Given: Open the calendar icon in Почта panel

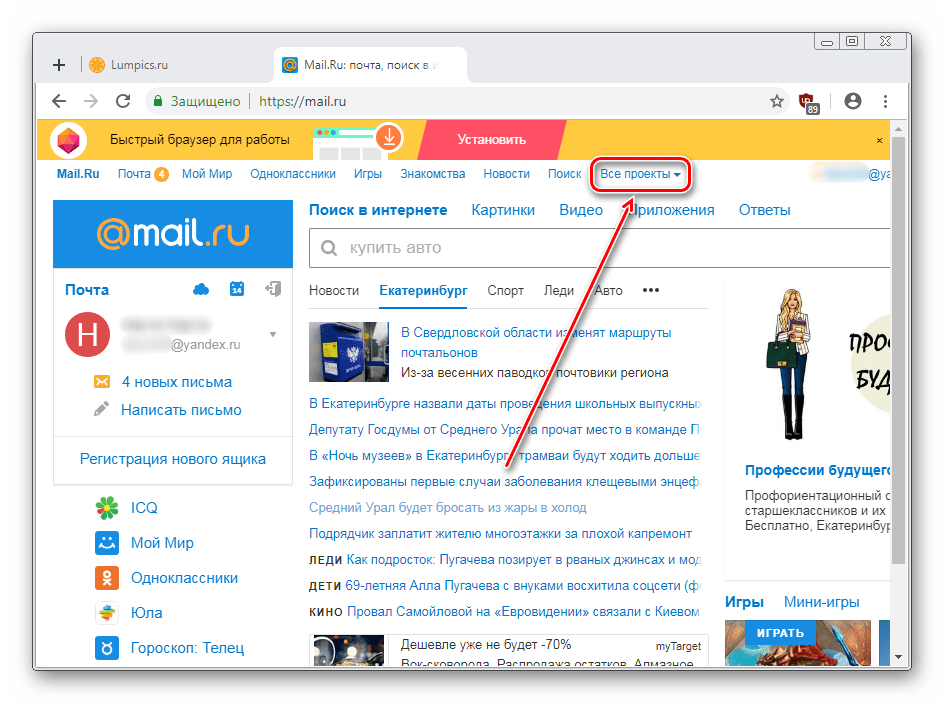Looking at the screenshot, I should click(237, 289).
